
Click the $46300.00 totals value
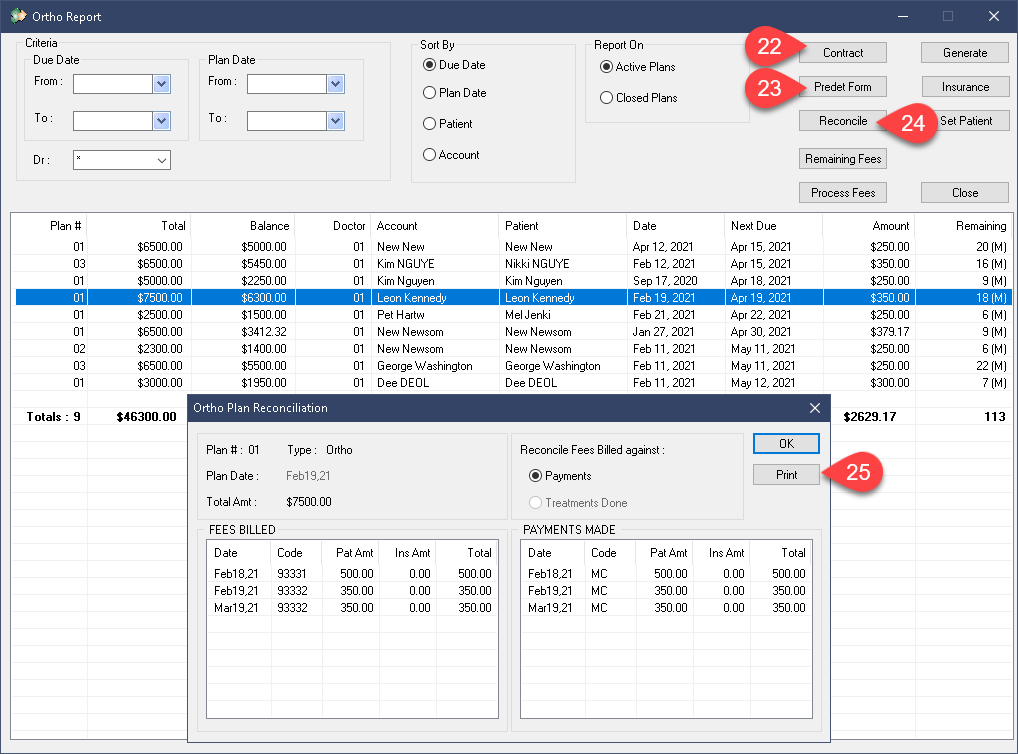(x=146, y=417)
